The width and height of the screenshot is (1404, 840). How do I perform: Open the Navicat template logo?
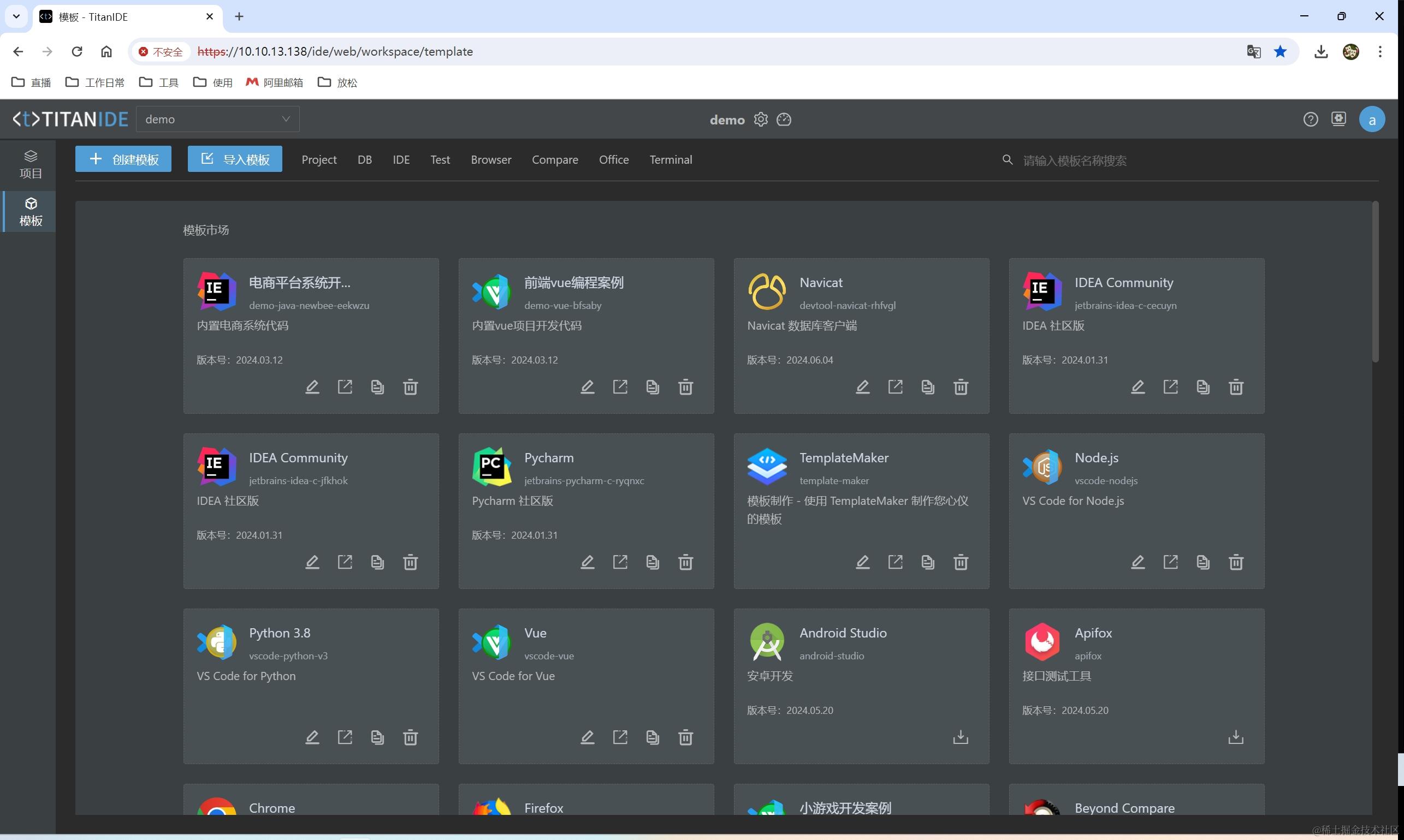coord(767,291)
